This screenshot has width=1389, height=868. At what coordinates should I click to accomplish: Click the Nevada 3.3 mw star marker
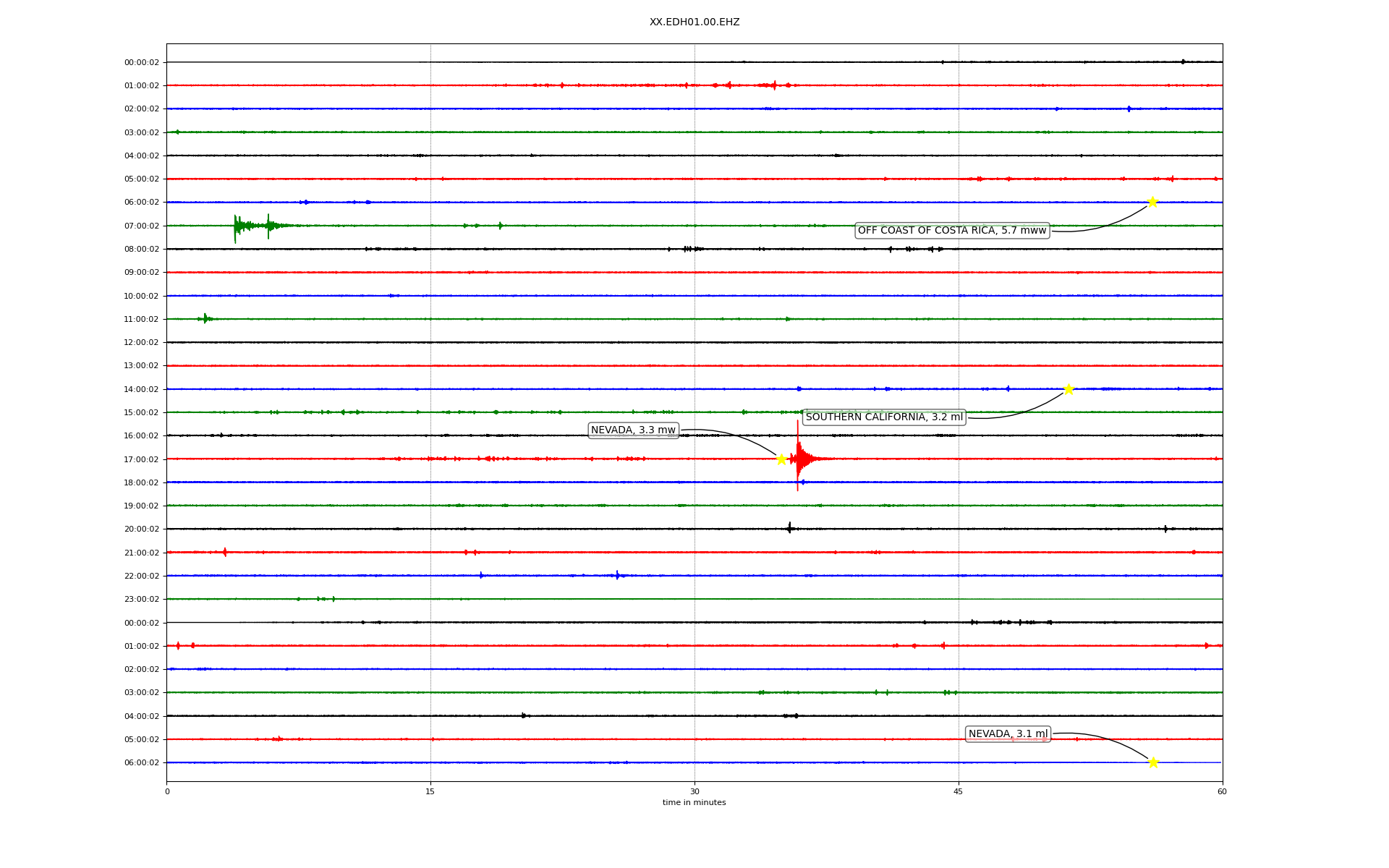781,459
